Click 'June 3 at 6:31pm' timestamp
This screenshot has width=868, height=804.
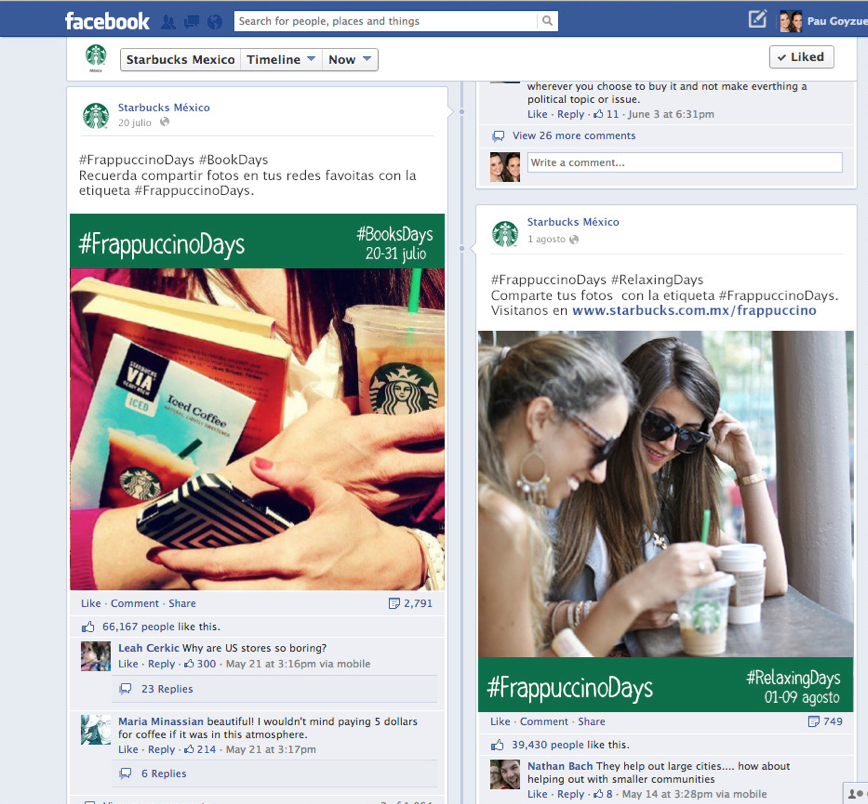[671, 114]
